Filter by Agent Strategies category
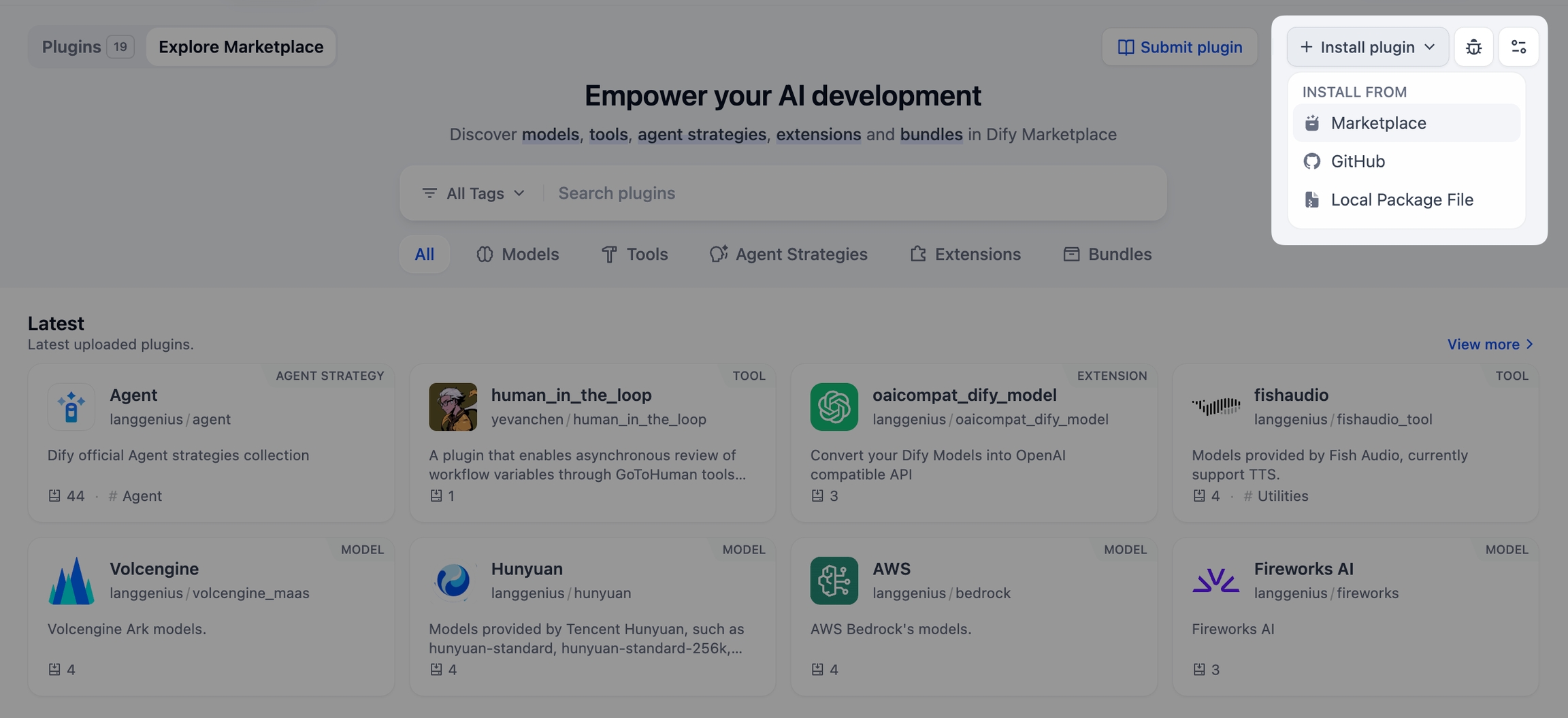The height and width of the screenshot is (718, 1568). pos(788,255)
